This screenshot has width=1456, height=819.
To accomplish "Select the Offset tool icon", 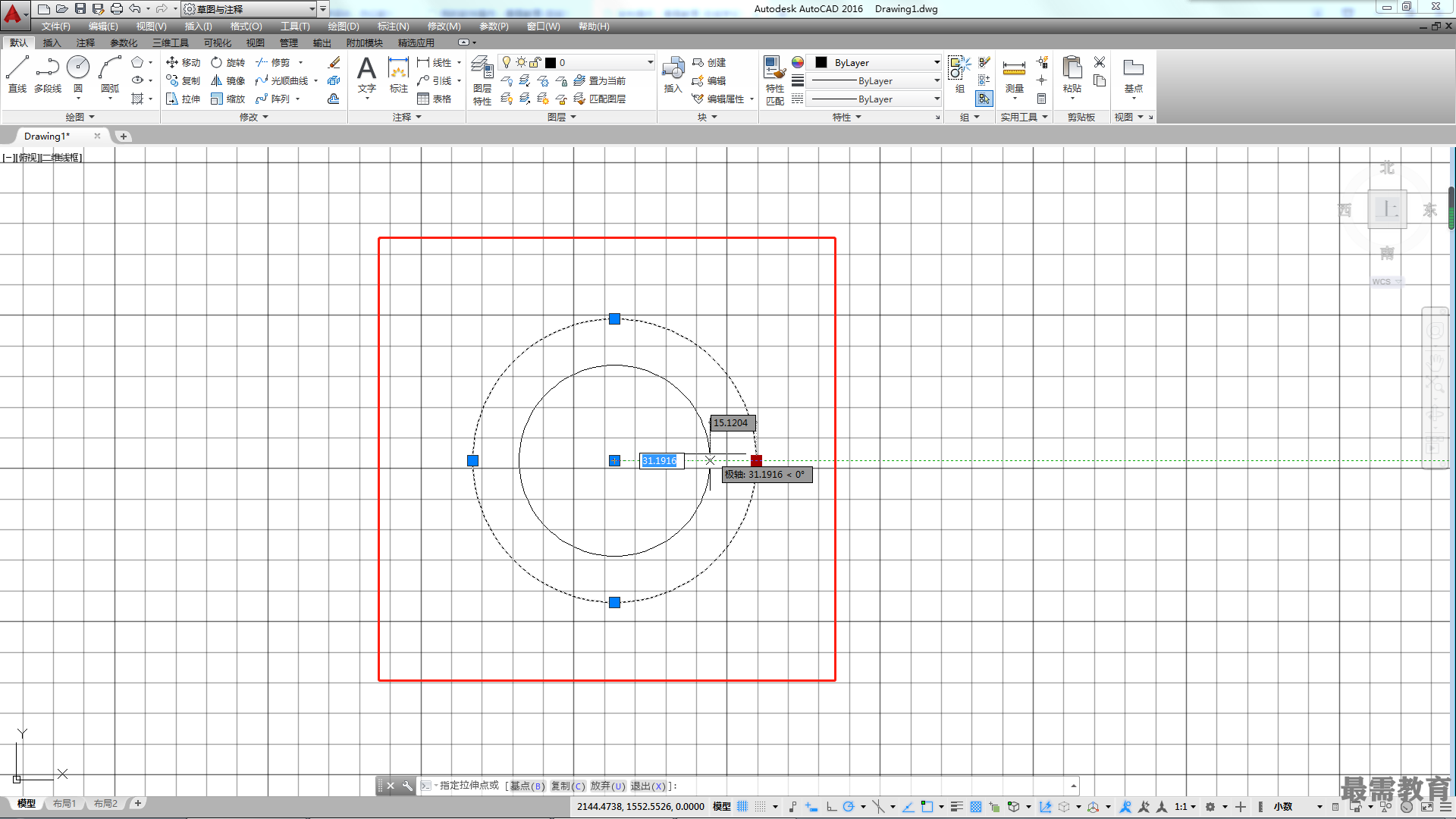I will 334,99.
